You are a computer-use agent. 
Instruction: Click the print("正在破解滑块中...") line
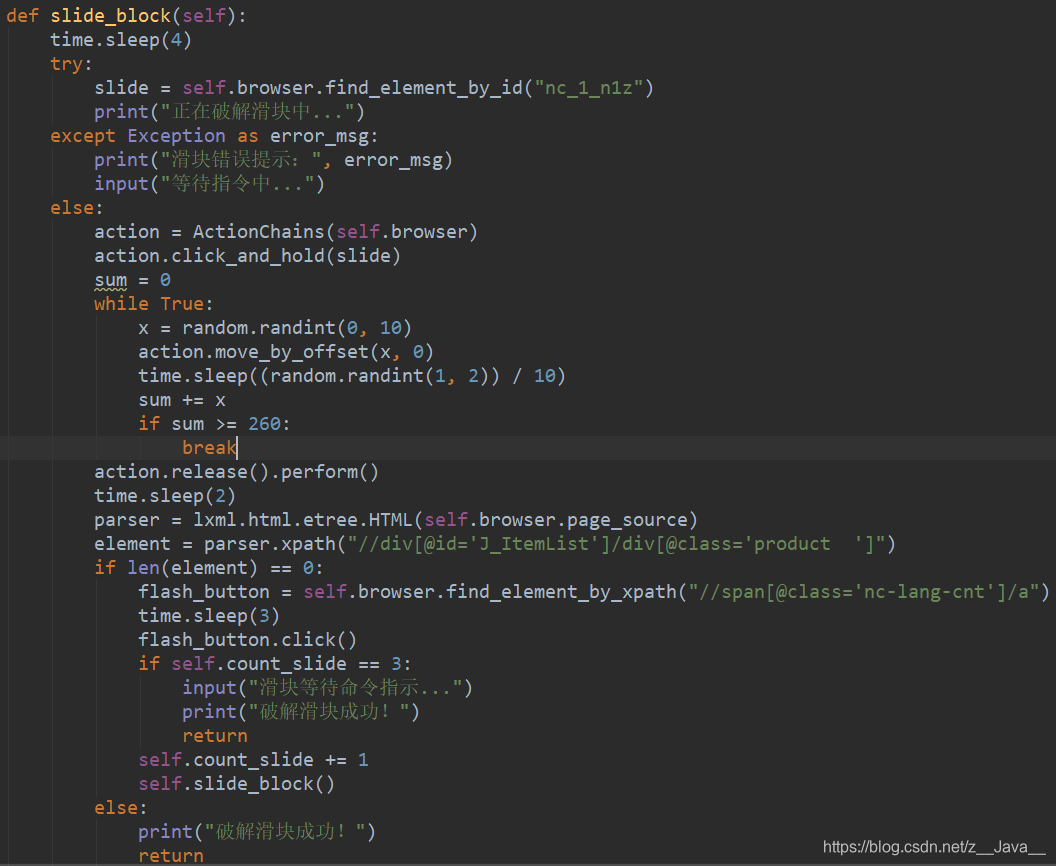point(230,112)
